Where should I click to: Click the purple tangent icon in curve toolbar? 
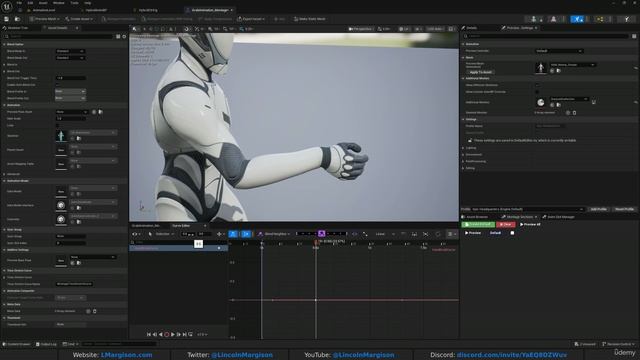pos(322,233)
